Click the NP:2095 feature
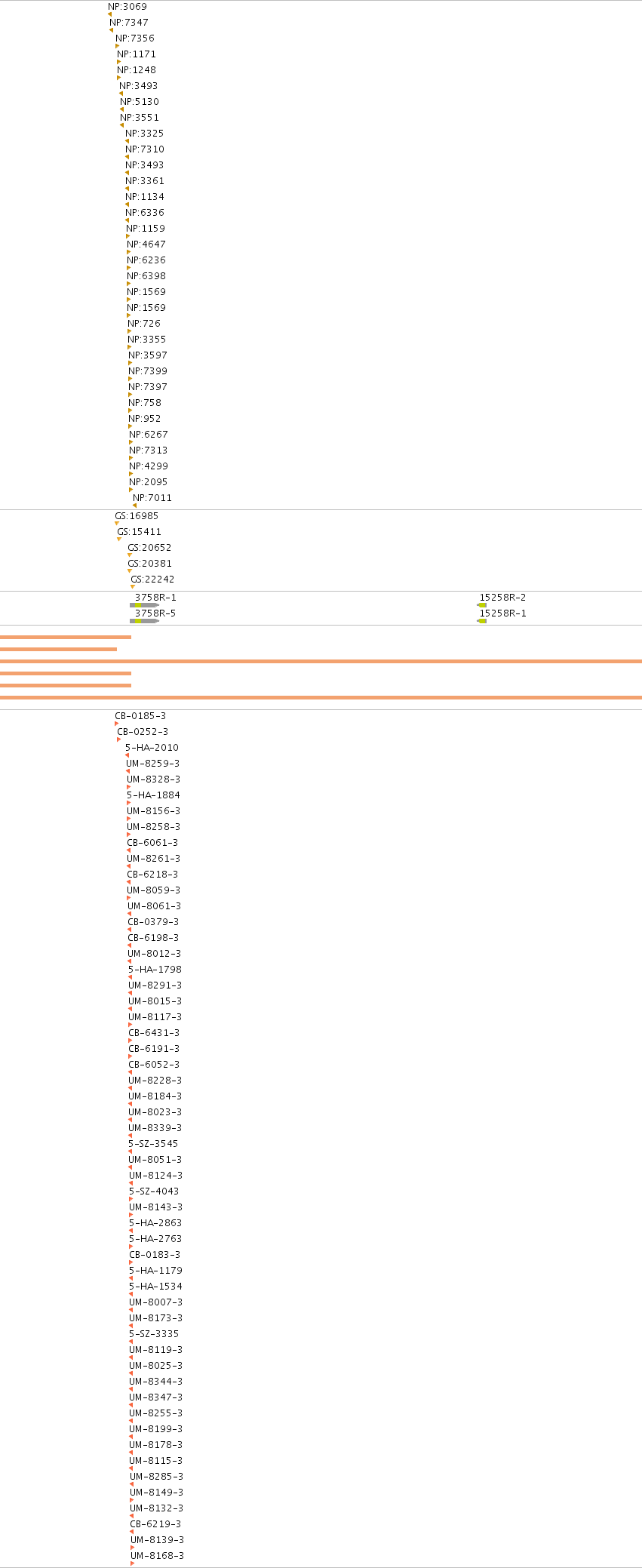Viewport: 642px width, 1568px height. tap(149, 482)
